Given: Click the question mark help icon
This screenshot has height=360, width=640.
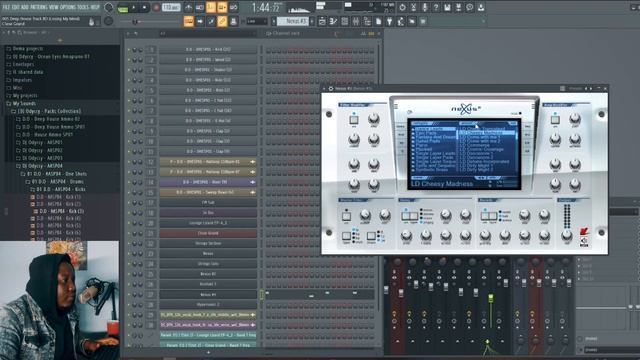Looking at the screenshot, I should [x=436, y=7].
